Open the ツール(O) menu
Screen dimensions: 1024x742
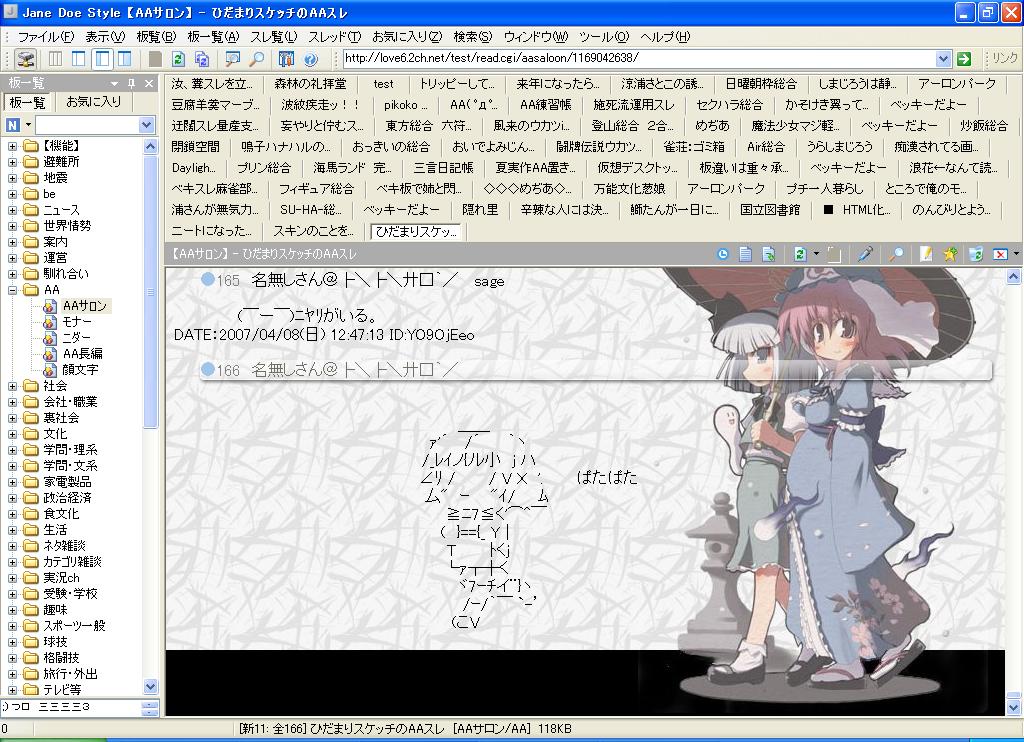coord(604,37)
